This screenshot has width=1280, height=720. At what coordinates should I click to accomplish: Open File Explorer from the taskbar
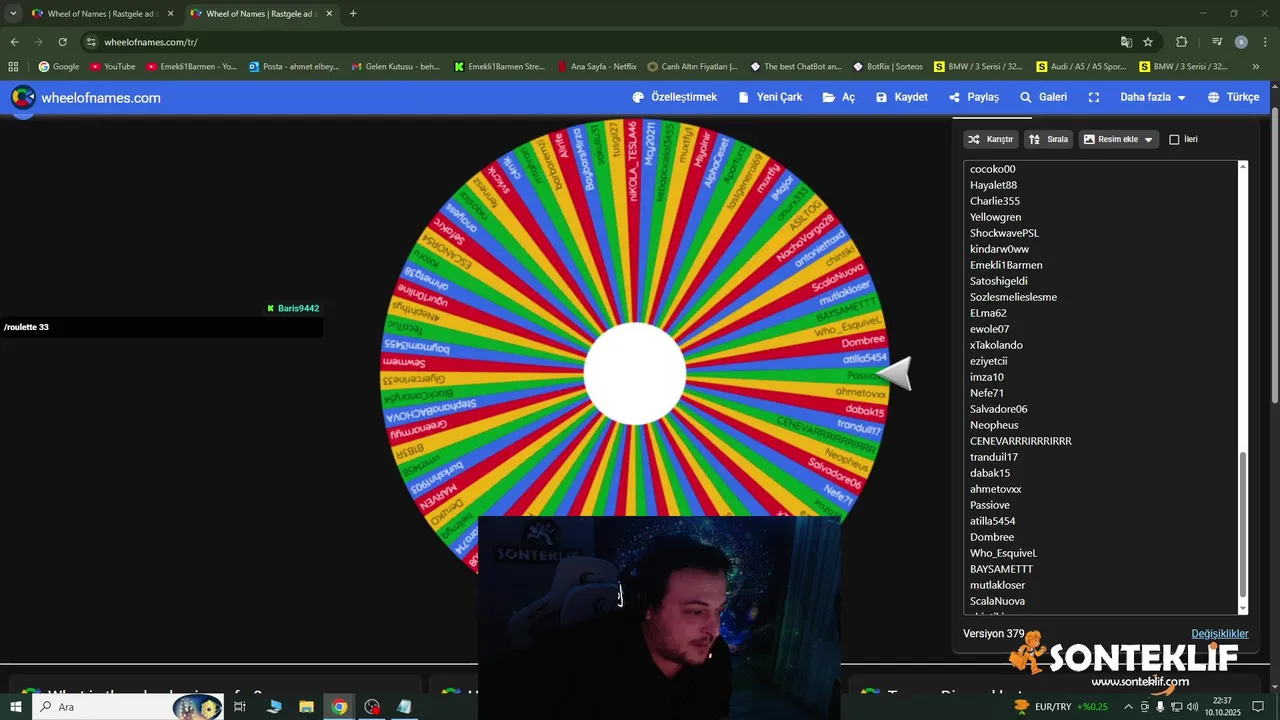click(307, 707)
